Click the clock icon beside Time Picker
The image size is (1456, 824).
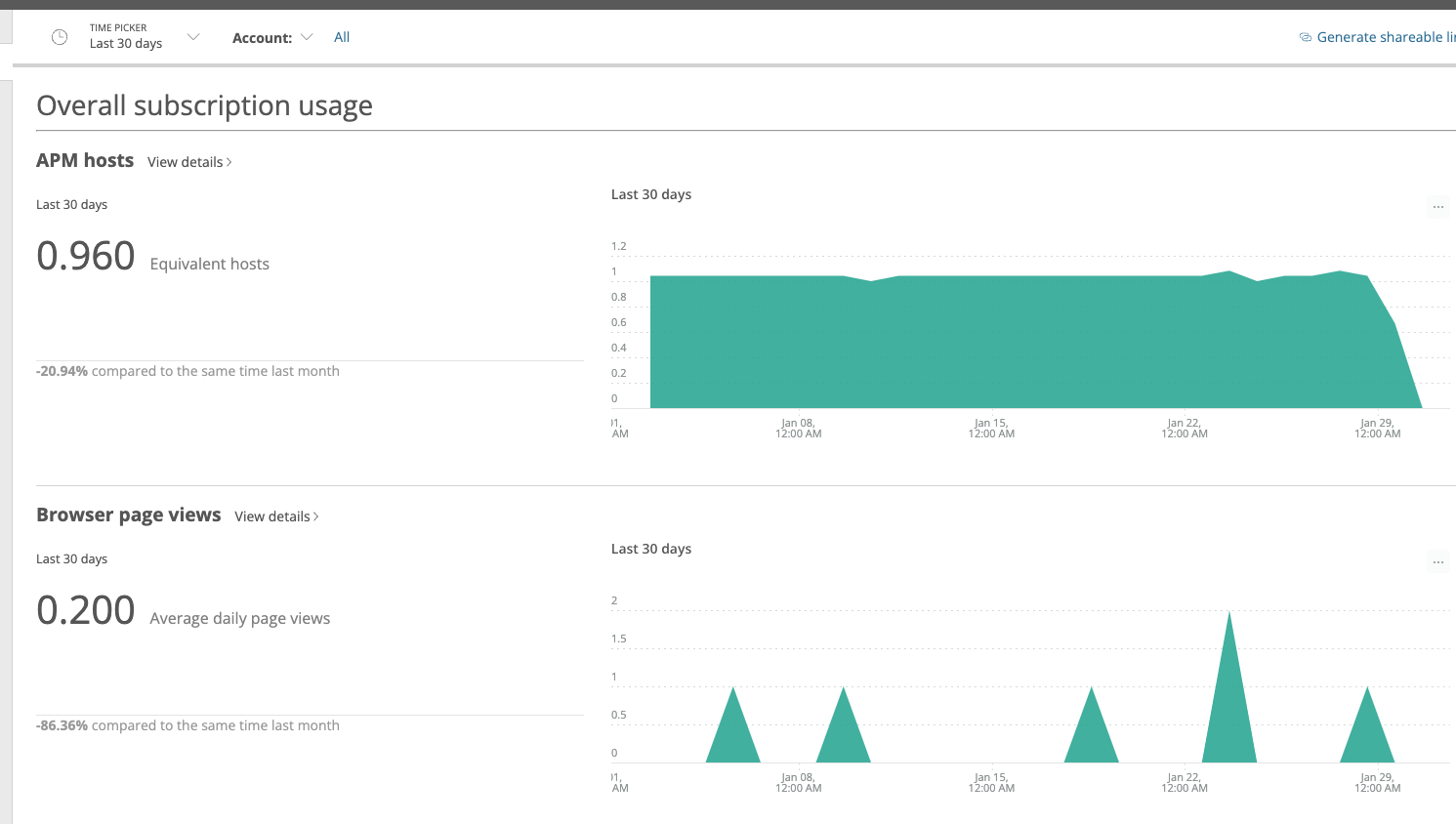click(x=59, y=36)
